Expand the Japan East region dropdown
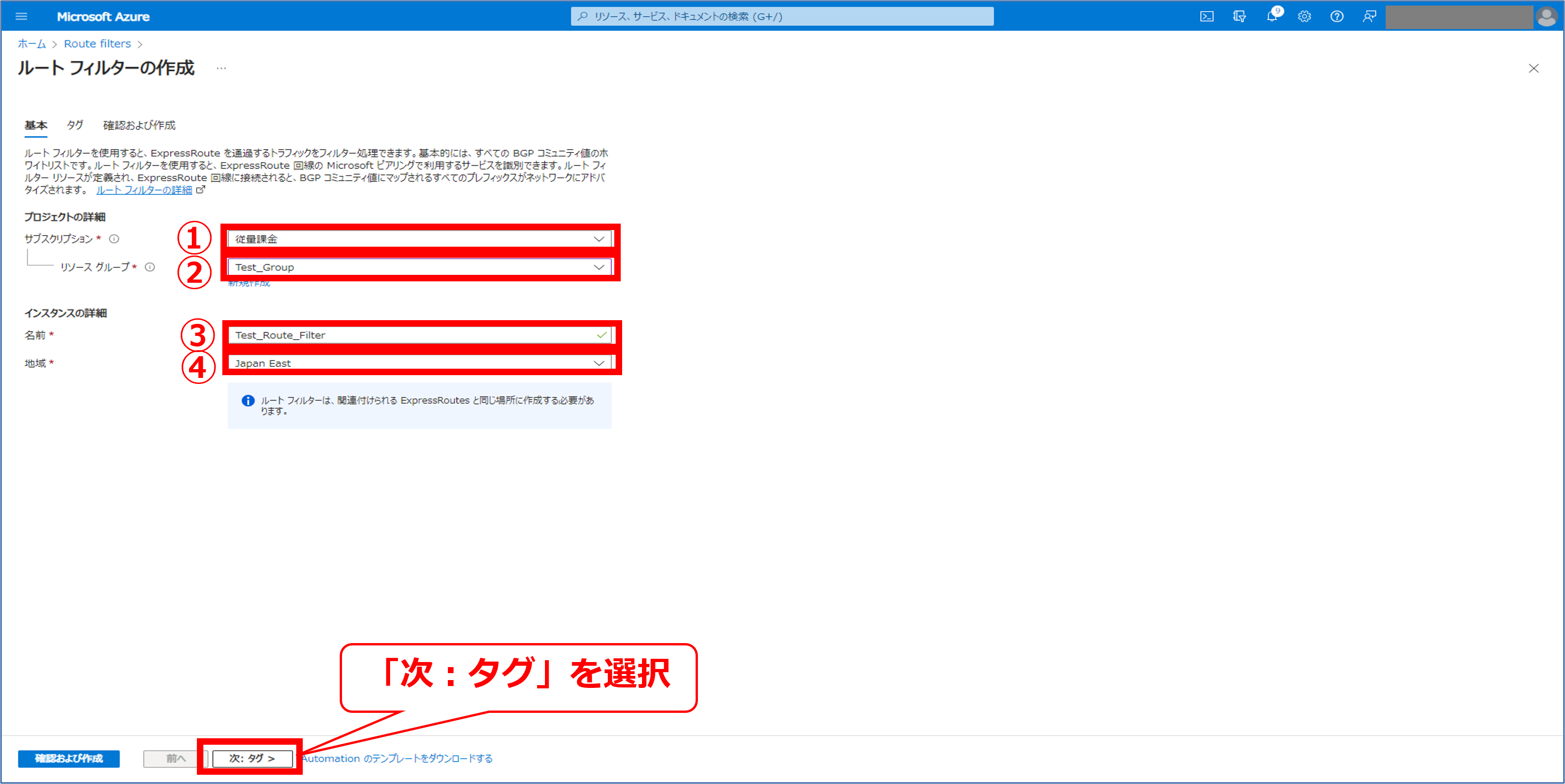Viewport: 1565px width, 784px height. point(599,363)
